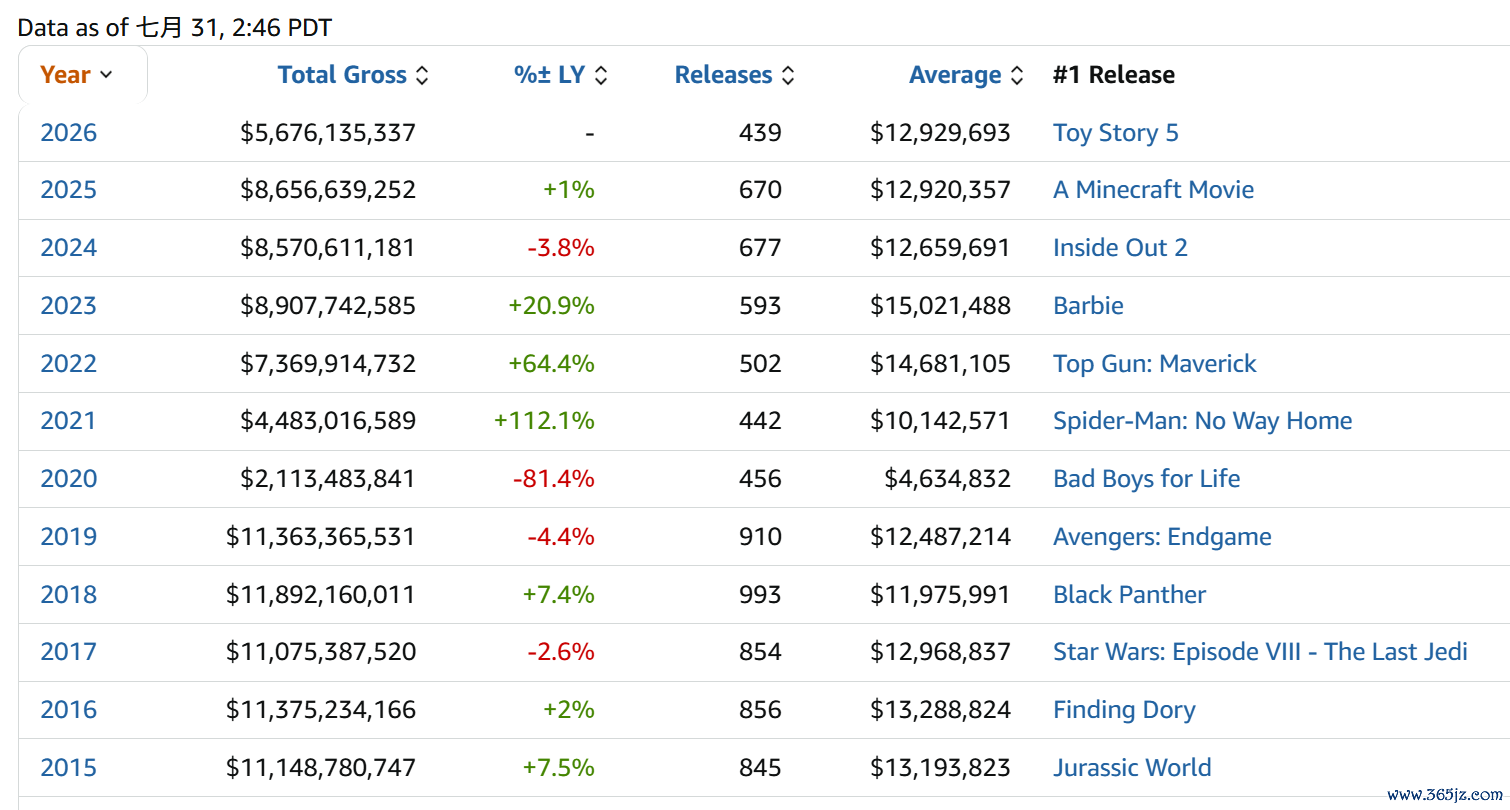Click total gross $5,676,135,337
Viewport: 1510px width, 810px height.
click(x=328, y=133)
